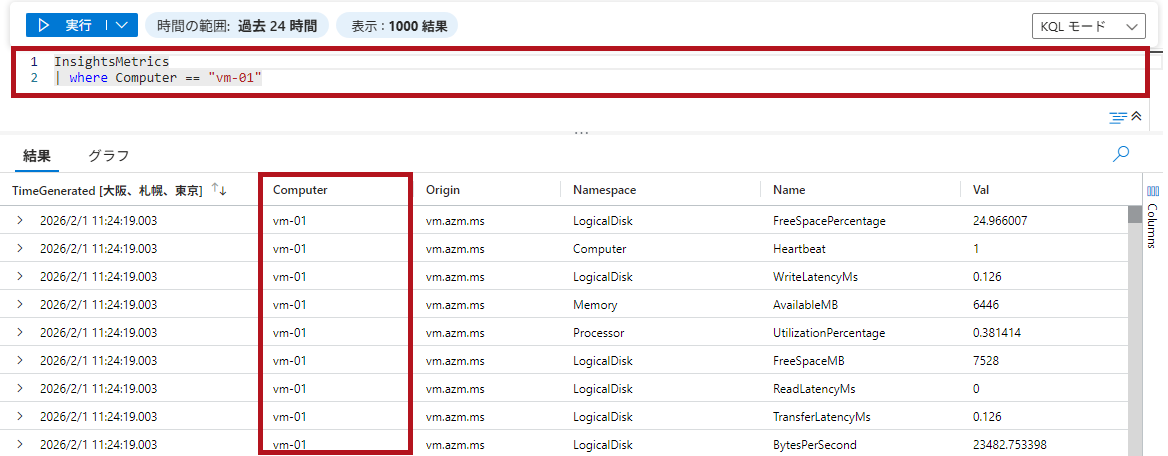Click the search magnifier icon in results
The image size is (1168, 456).
click(x=1121, y=154)
